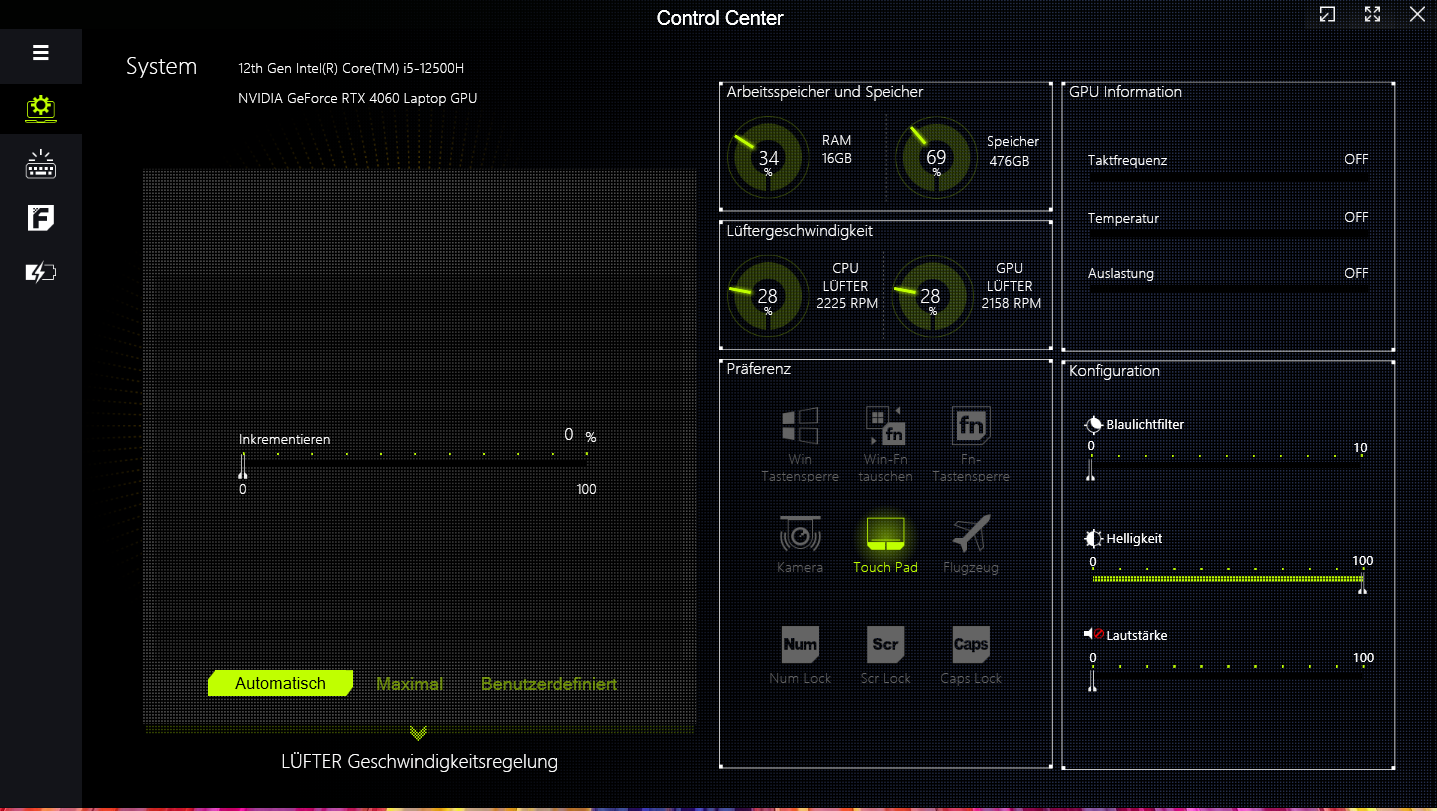Toggle the Kamera icon on or off
Screen dimensions: 1437x811
[x=800, y=535]
